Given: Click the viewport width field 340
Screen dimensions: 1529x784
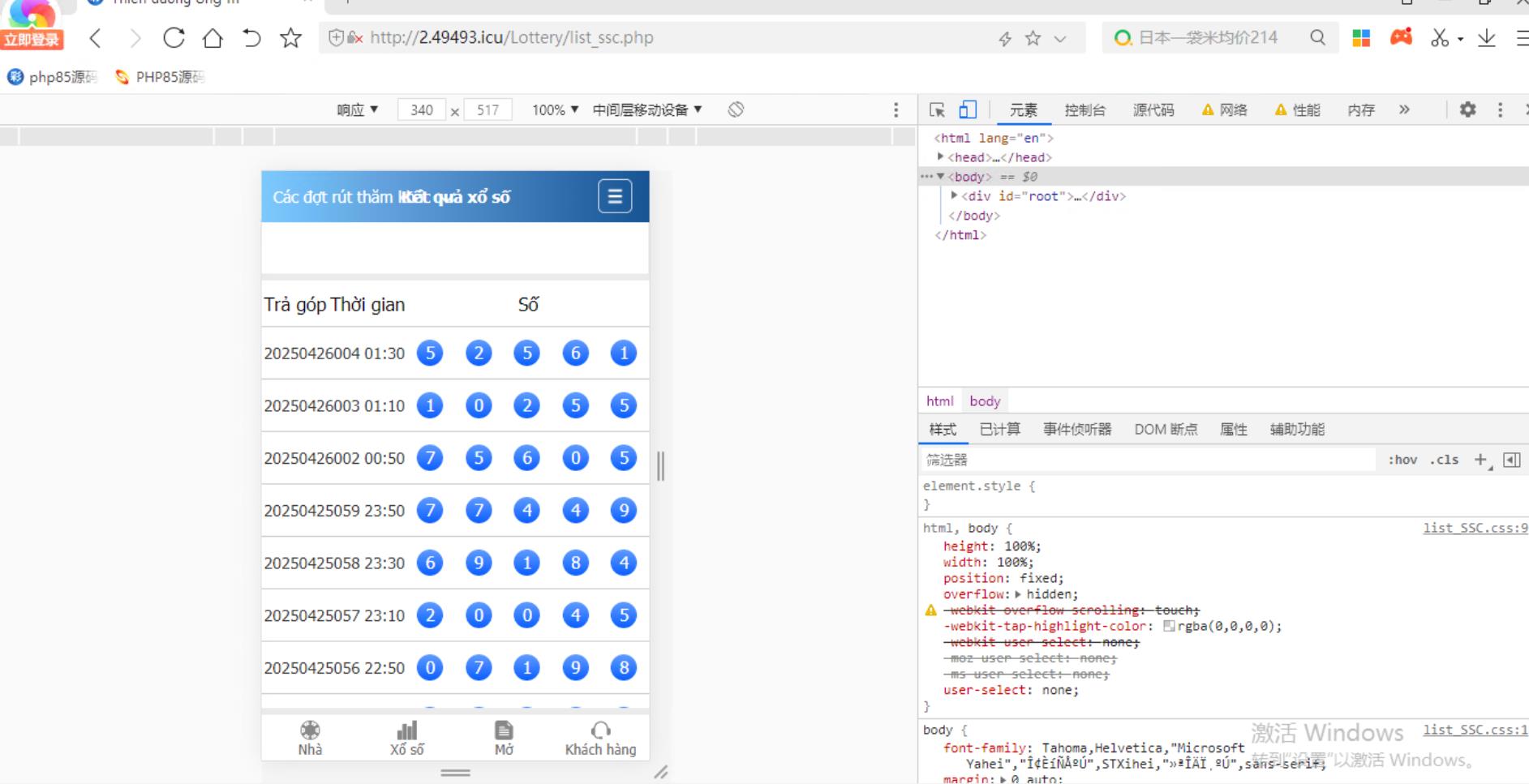Looking at the screenshot, I should (421, 109).
